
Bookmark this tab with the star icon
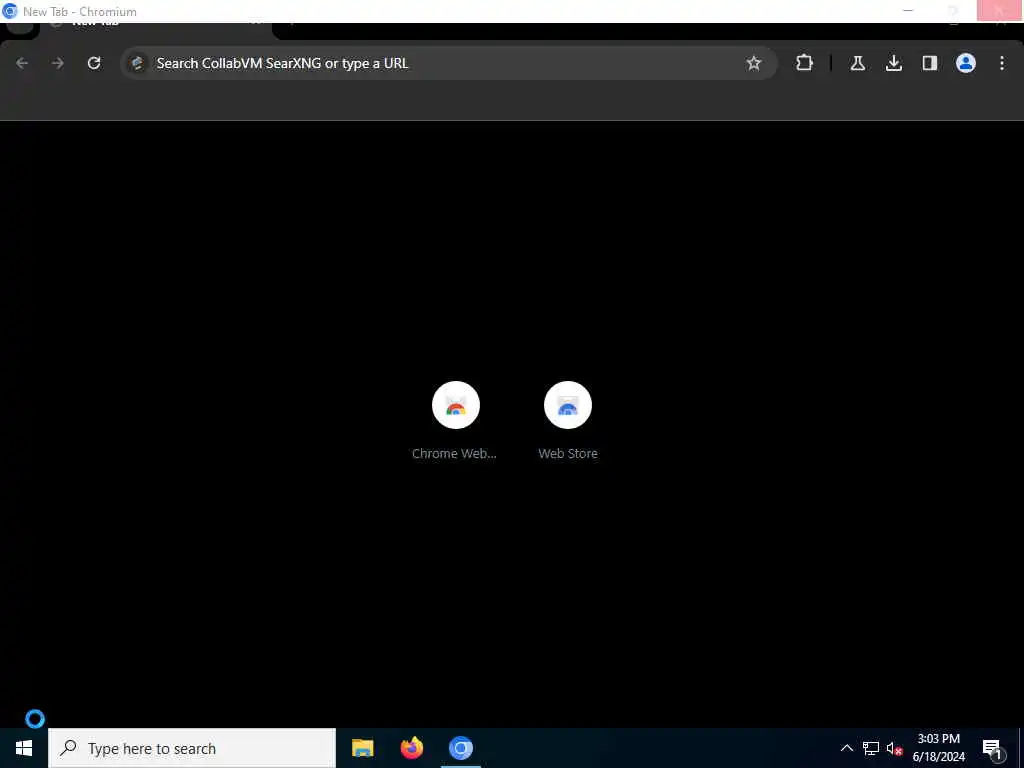click(x=754, y=63)
